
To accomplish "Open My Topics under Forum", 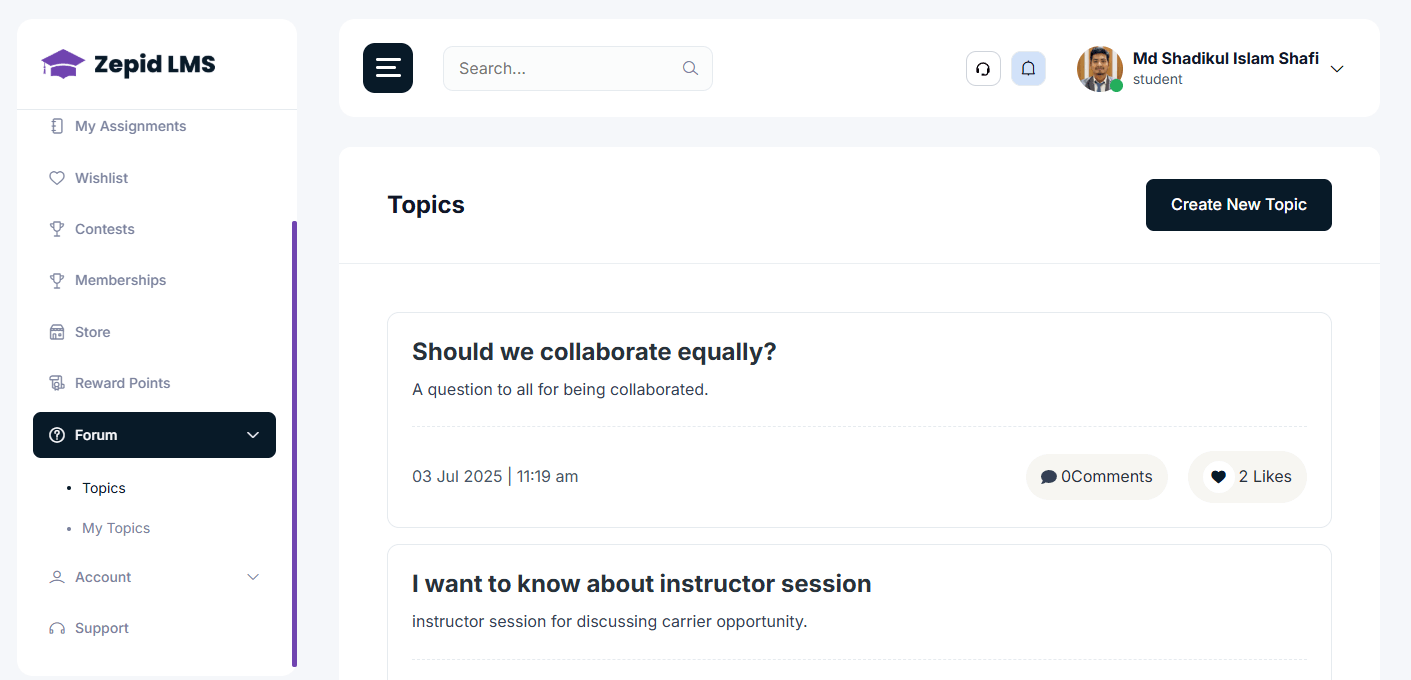I will pyautogui.click(x=115, y=528).
